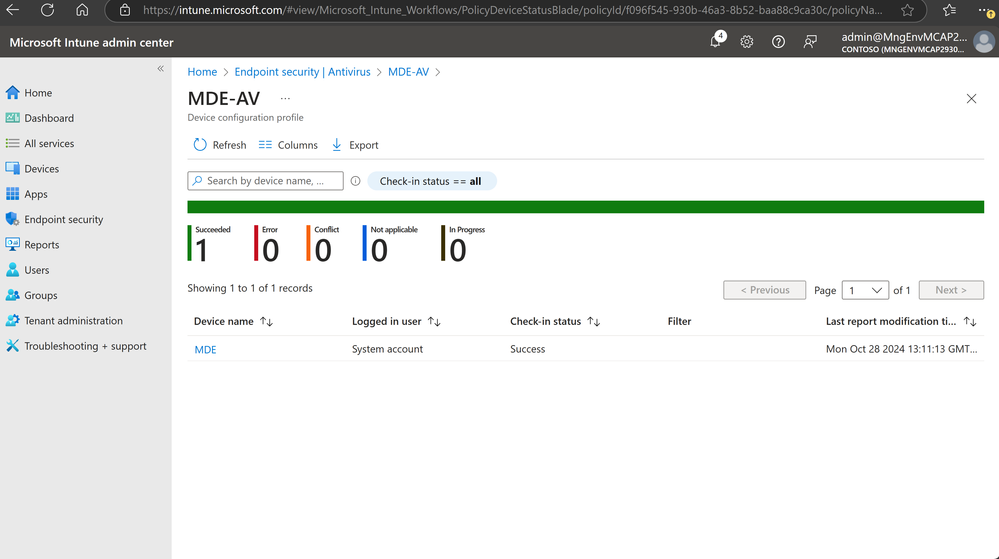Click the info icon next to search
The width and height of the screenshot is (999, 559).
pos(356,181)
